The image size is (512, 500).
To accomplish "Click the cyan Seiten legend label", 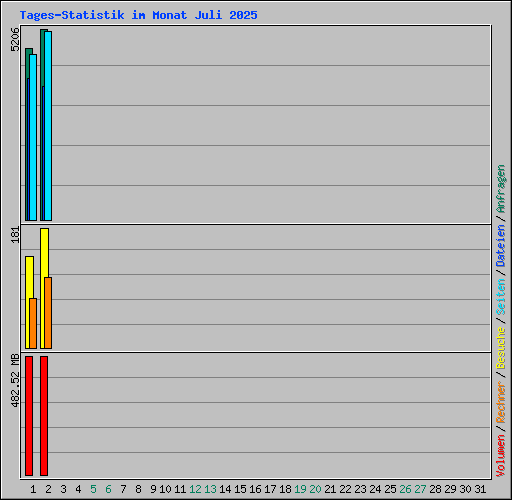I will (501, 297).
